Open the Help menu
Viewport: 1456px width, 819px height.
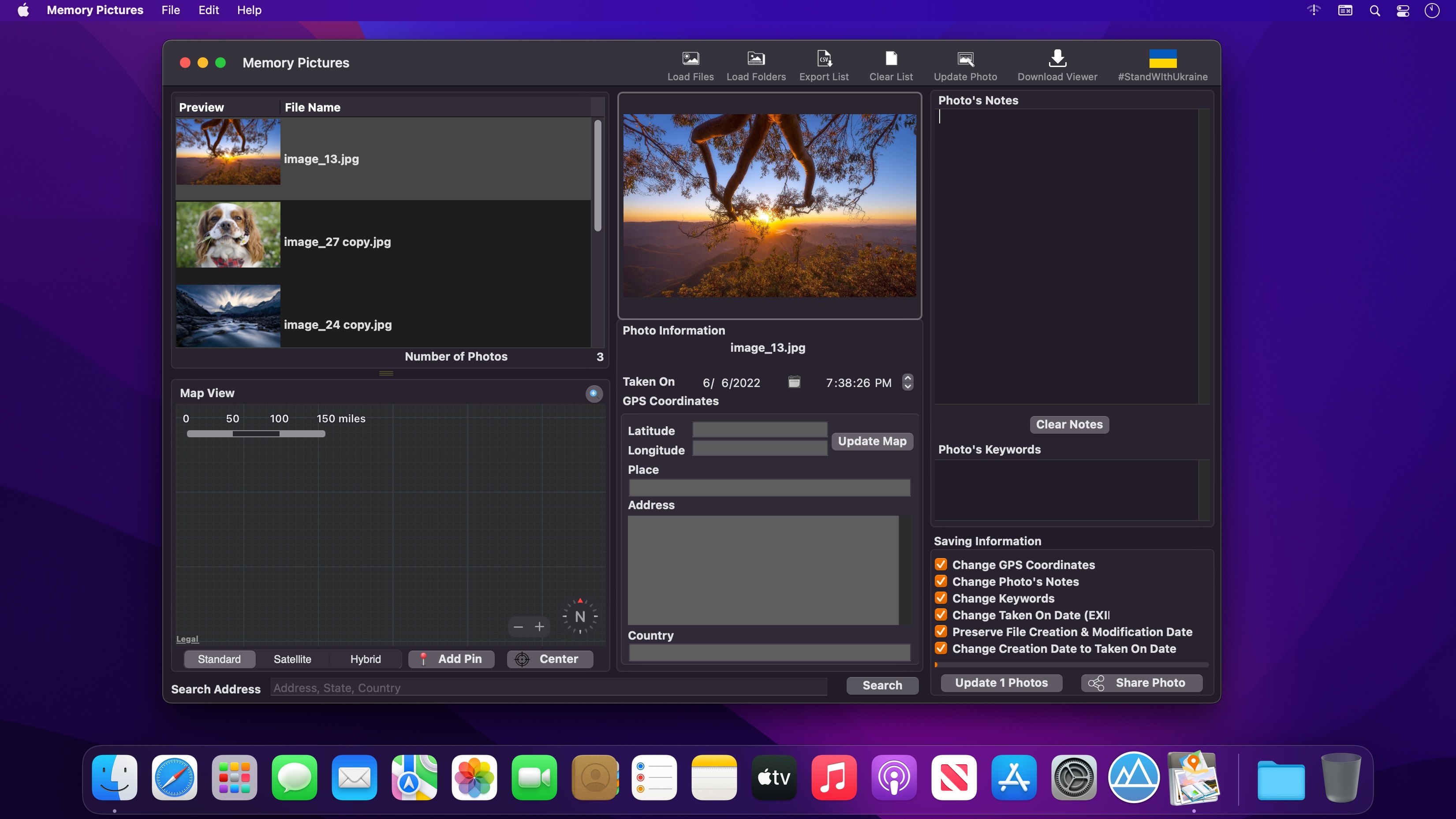pos(249,10)
